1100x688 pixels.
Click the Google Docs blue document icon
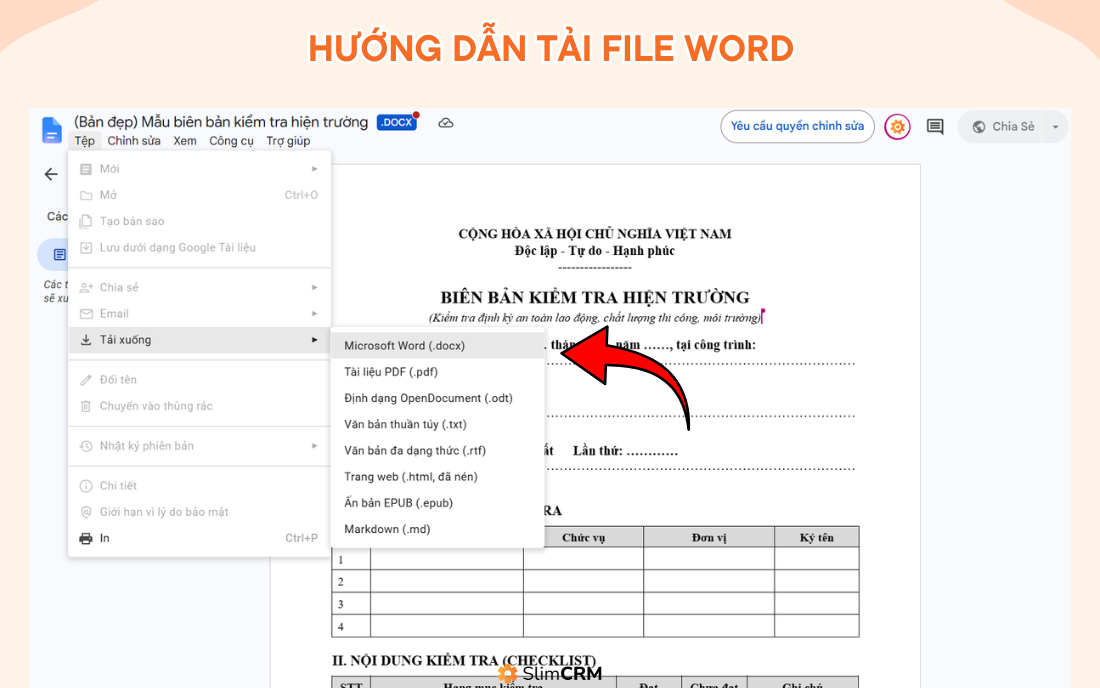[52, 130]
